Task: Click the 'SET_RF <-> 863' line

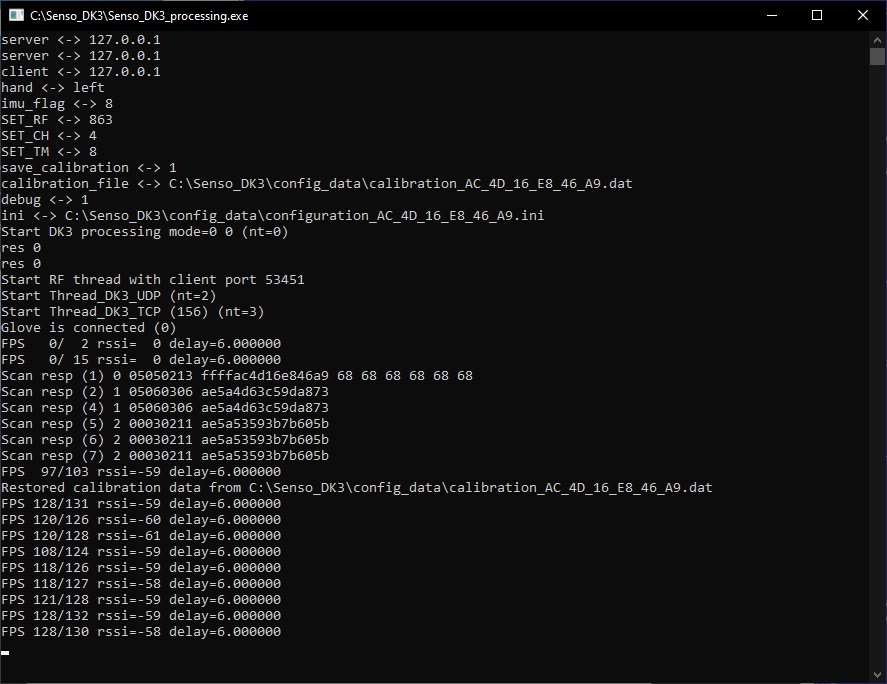Action: (57, 120)
